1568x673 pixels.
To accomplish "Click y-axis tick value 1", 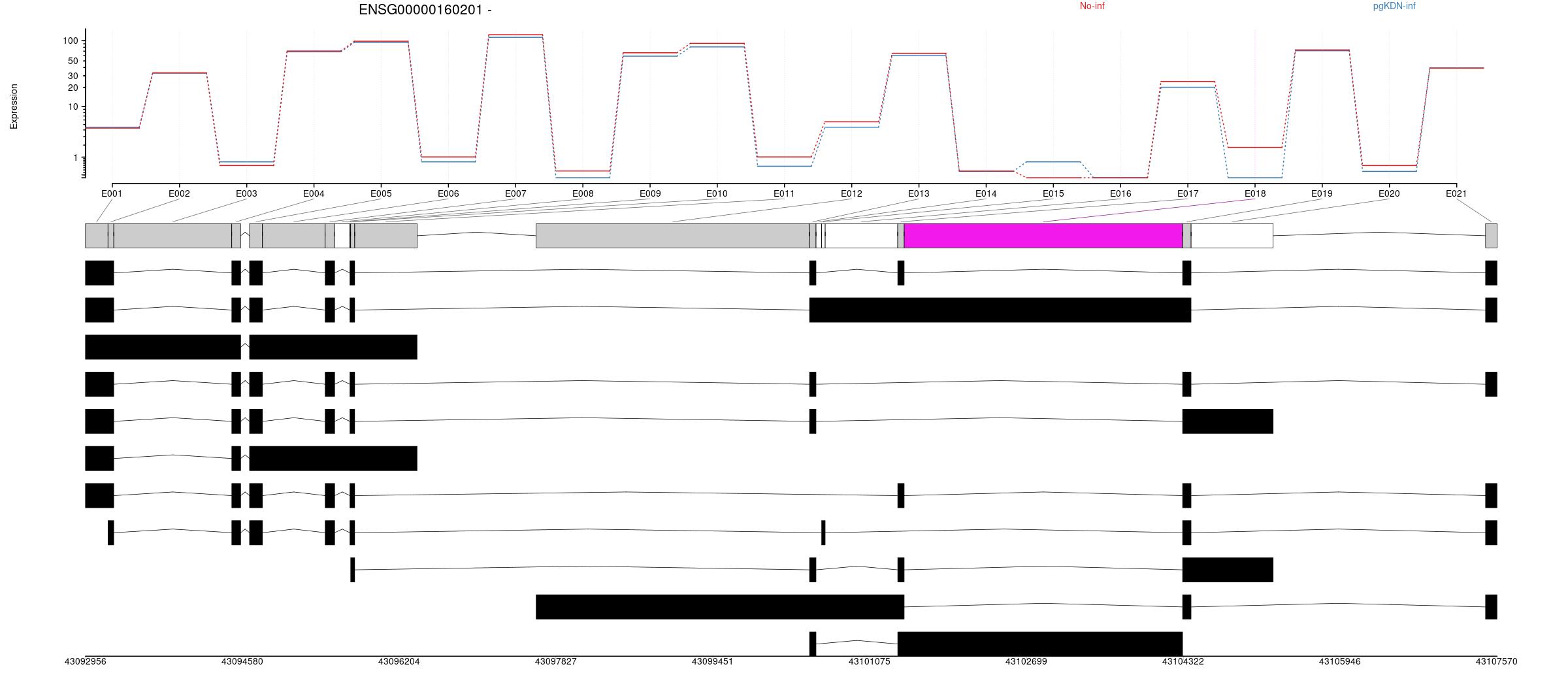I will [75, 157].
